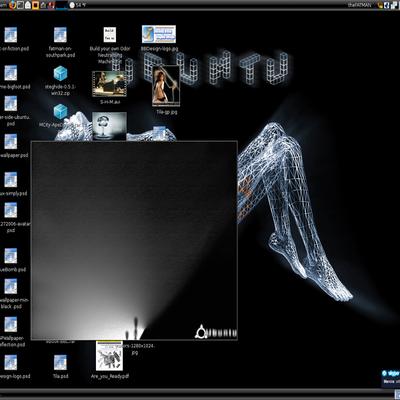Select the side-ubuntu.psd file icon

(11, 104)
